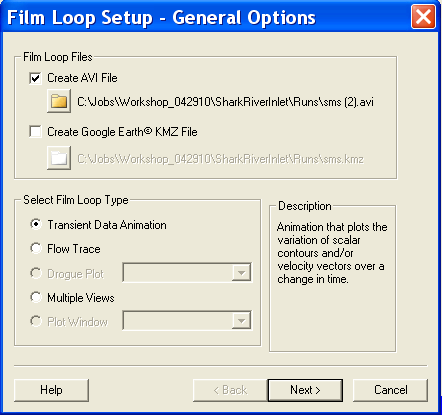Uncheck the Create AVI File checkbox
Image resolution: width=443 pixels, height=417 pixels.
35,78
